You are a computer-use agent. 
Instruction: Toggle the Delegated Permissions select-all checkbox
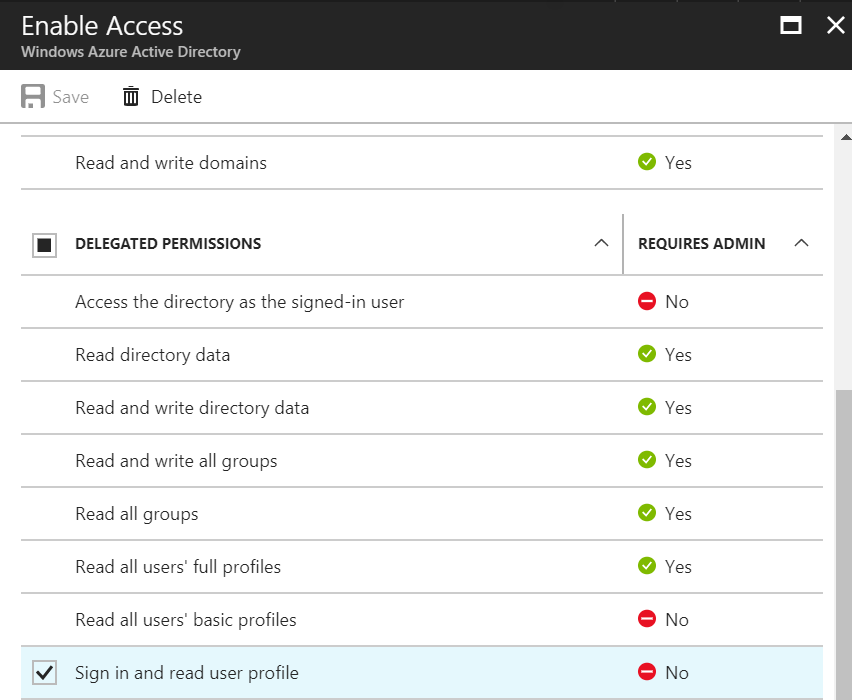45,245
